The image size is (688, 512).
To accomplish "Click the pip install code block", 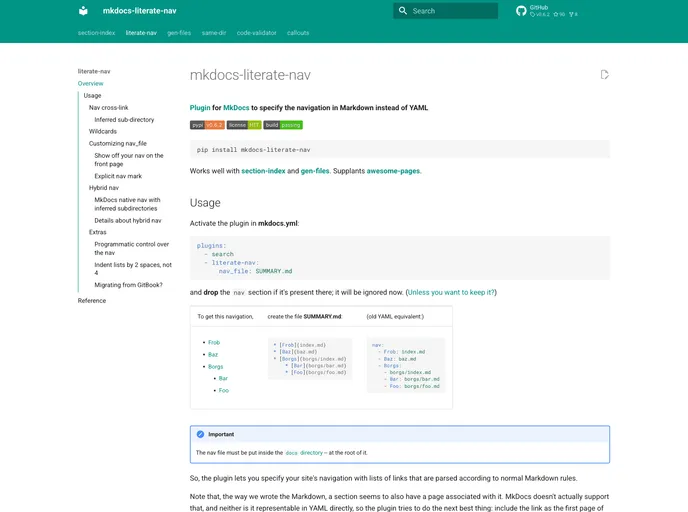I will (x=400, y=150).
